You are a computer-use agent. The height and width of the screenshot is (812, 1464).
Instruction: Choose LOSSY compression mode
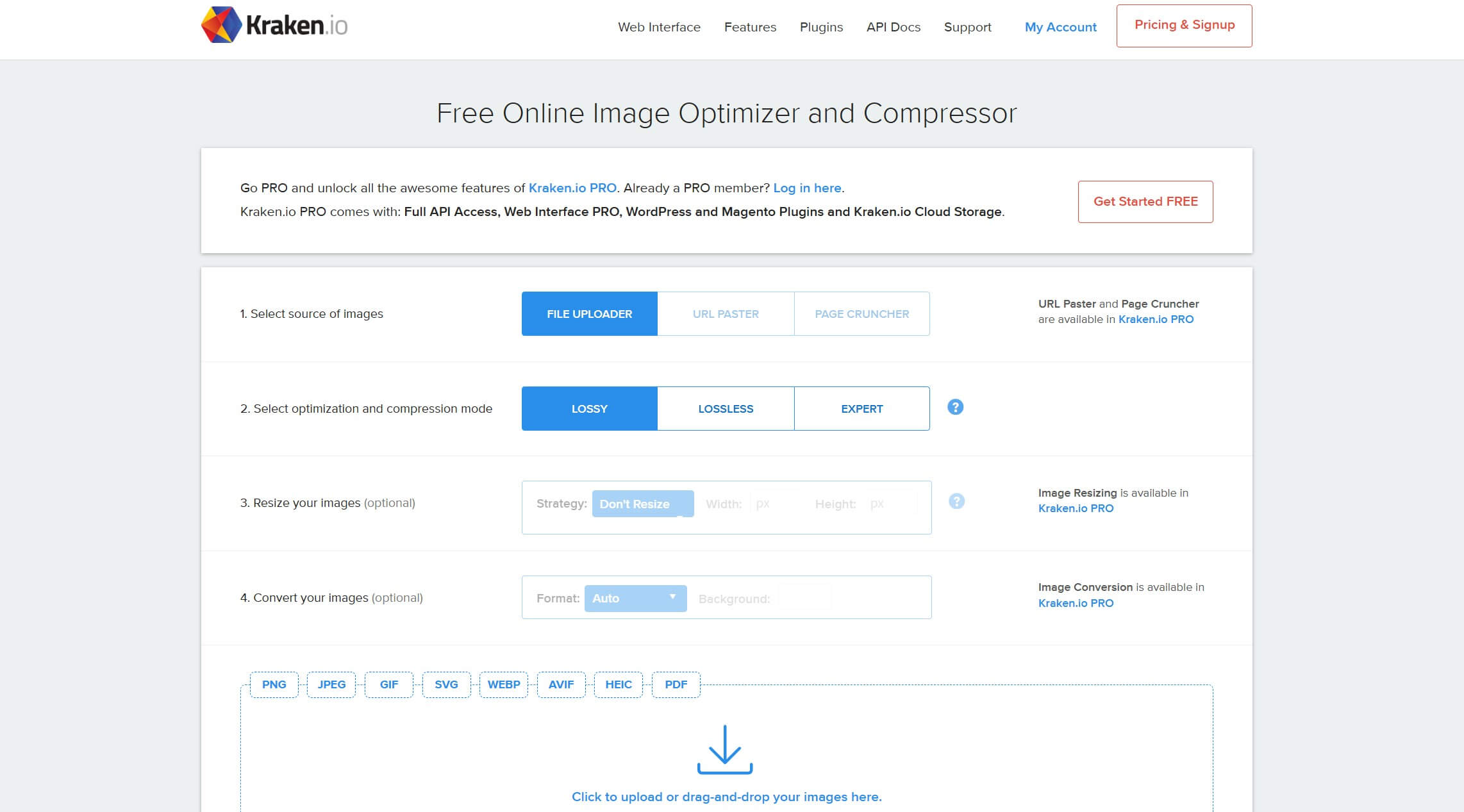coord(590,409)
